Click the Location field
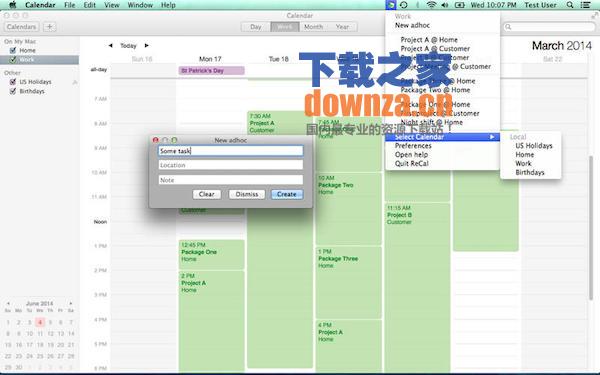600x375 pixels. [x=231, y=165]
